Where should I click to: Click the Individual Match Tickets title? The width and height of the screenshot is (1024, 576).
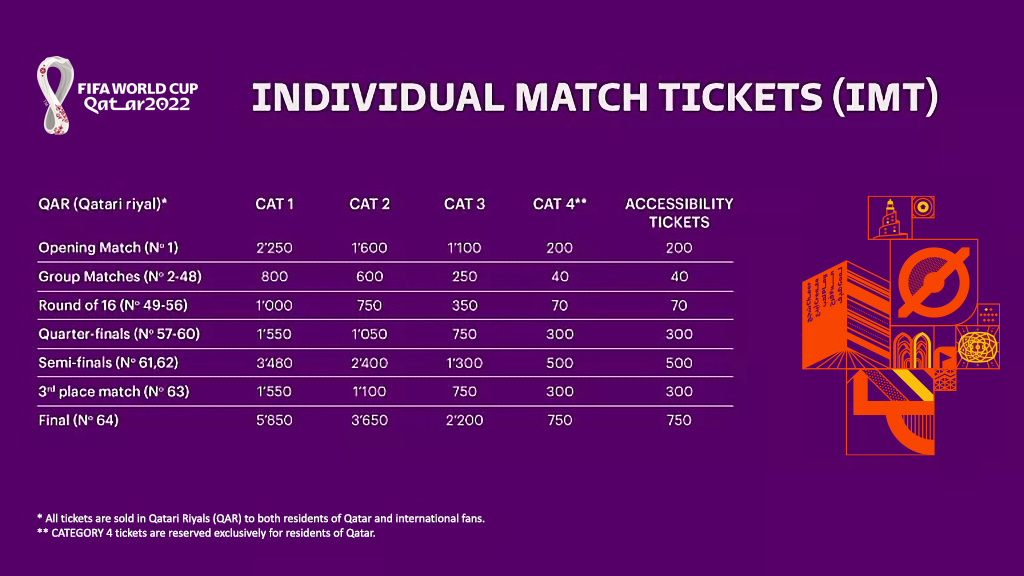pyautogui.click(x=595, y=97)
